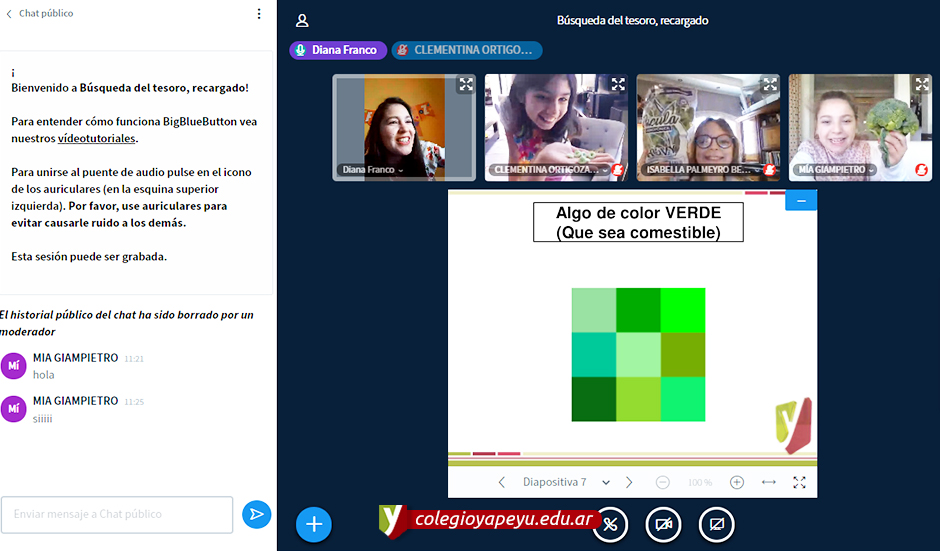Open the videotutoriales link
The height and width of the screenshot is (551, 940).
tap(97, 139)
